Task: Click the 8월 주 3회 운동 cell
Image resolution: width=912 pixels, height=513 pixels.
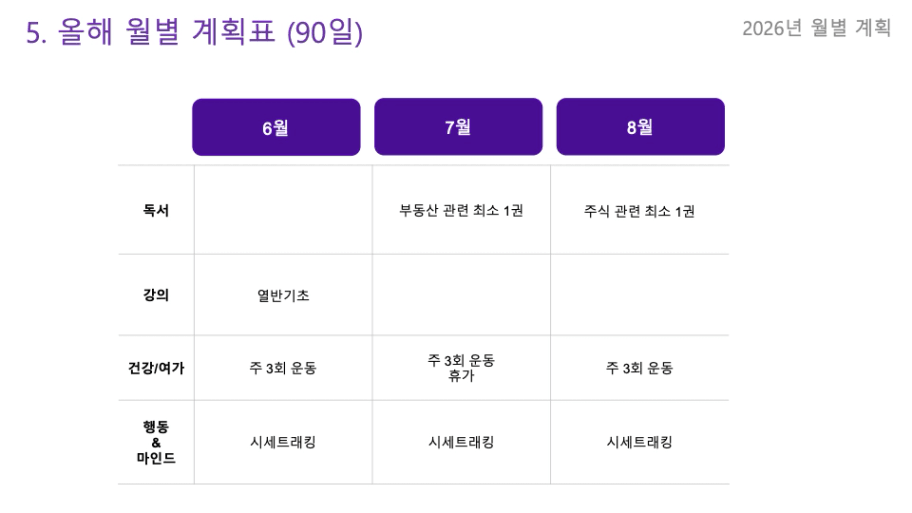Action: 639,368
